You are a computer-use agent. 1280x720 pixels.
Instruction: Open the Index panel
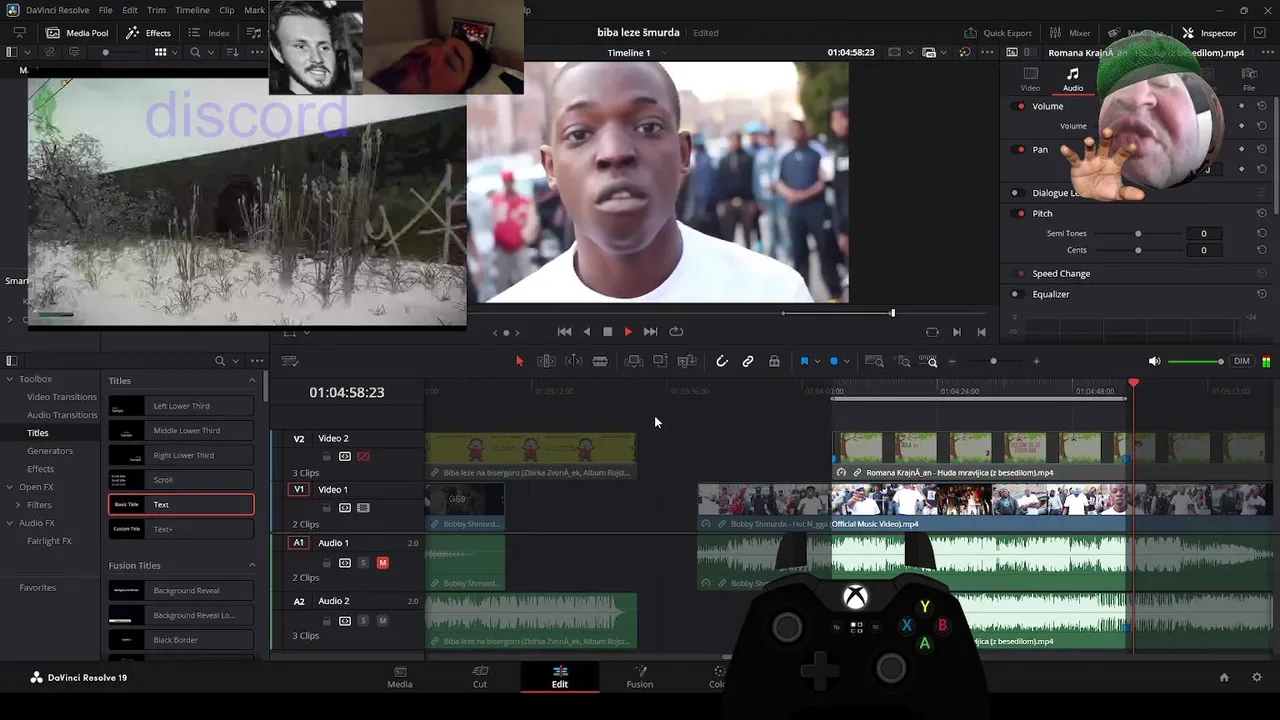(x=209, y=33)
